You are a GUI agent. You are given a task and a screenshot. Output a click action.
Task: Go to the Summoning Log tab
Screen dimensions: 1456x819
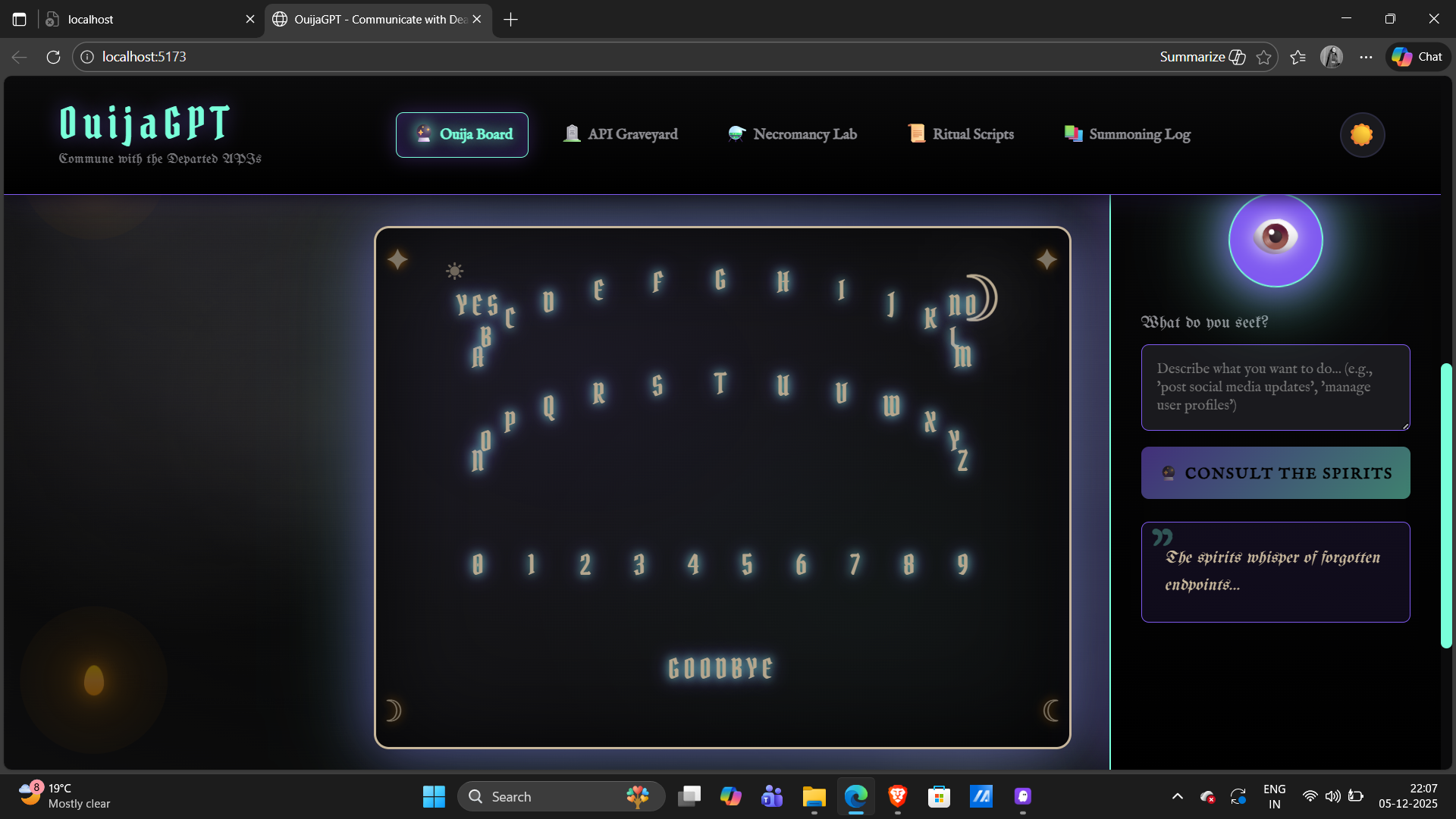pos(1127,134)
